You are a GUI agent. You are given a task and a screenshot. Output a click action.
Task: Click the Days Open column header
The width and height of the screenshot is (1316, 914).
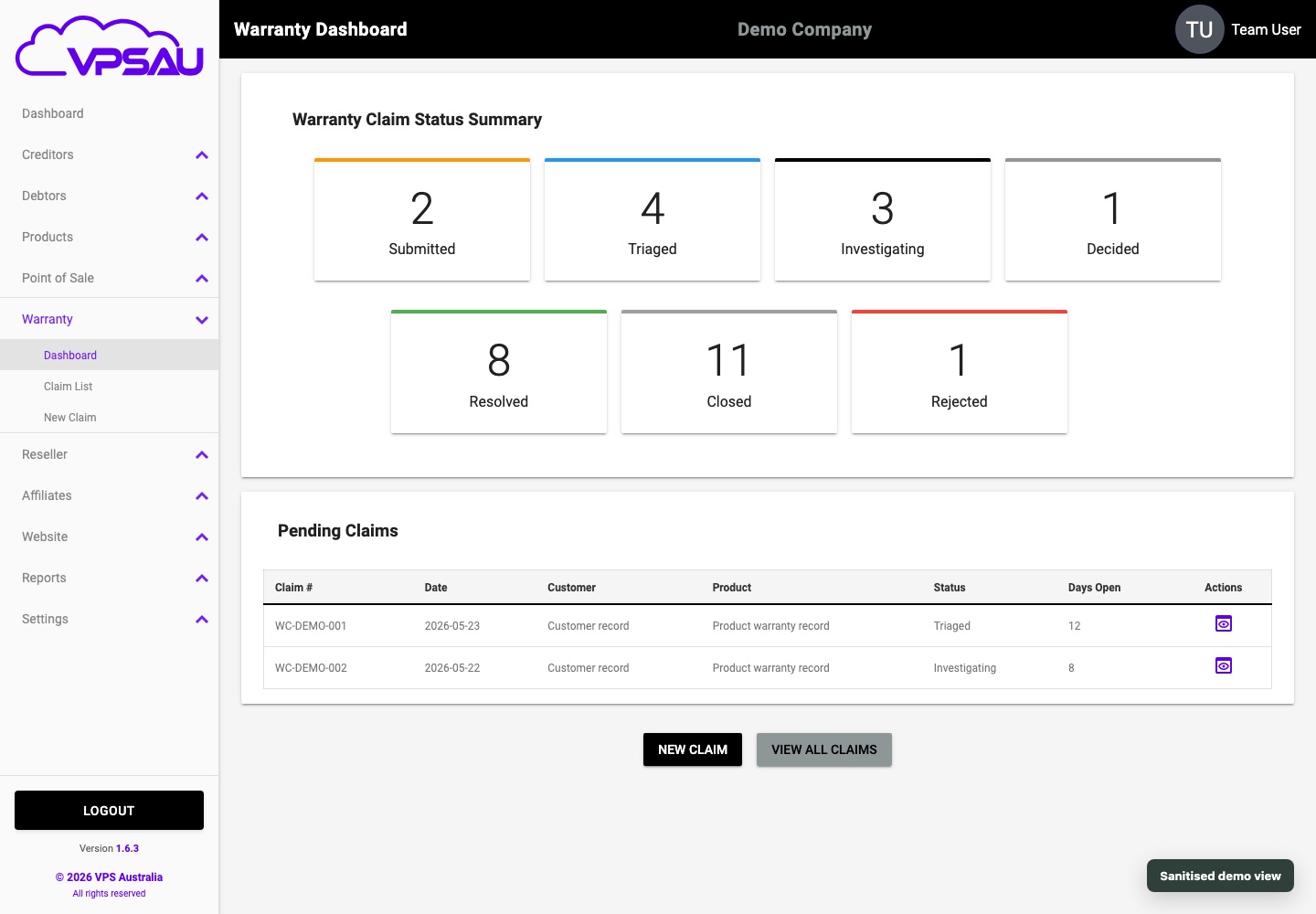point(1094,588)
